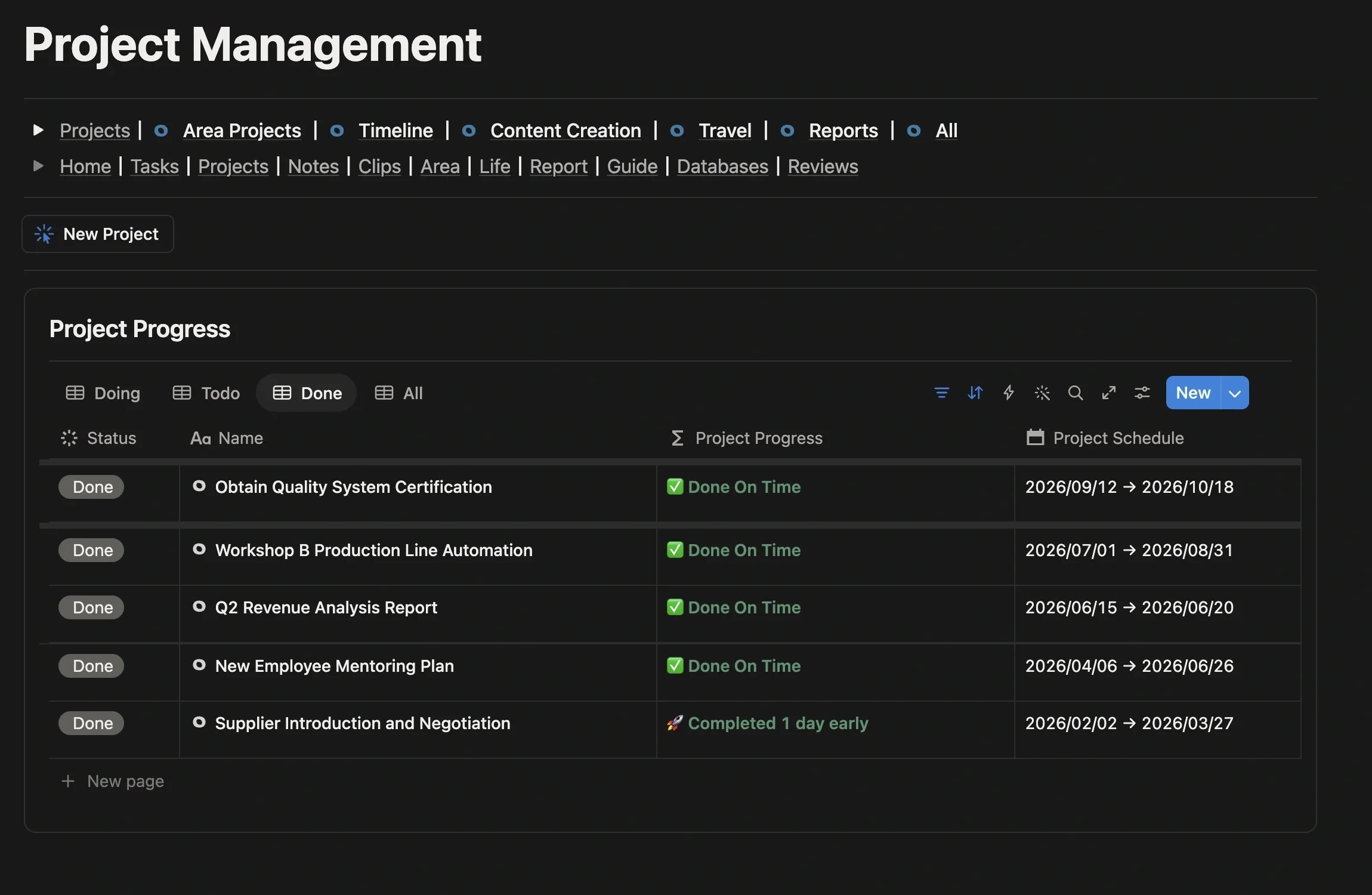Open the sort arrows icon
This screenshot has width=1372, height=895.
tap(975, 393)
